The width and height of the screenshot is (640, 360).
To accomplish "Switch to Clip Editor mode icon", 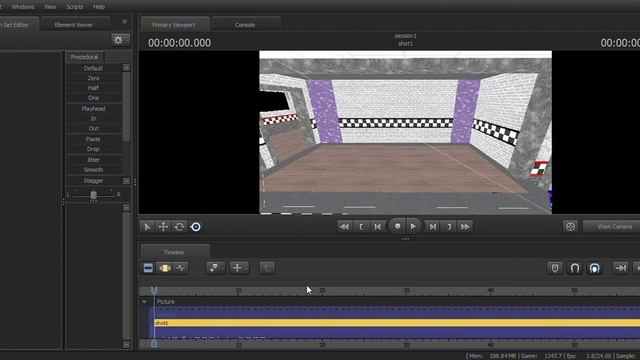I will 149,268.
